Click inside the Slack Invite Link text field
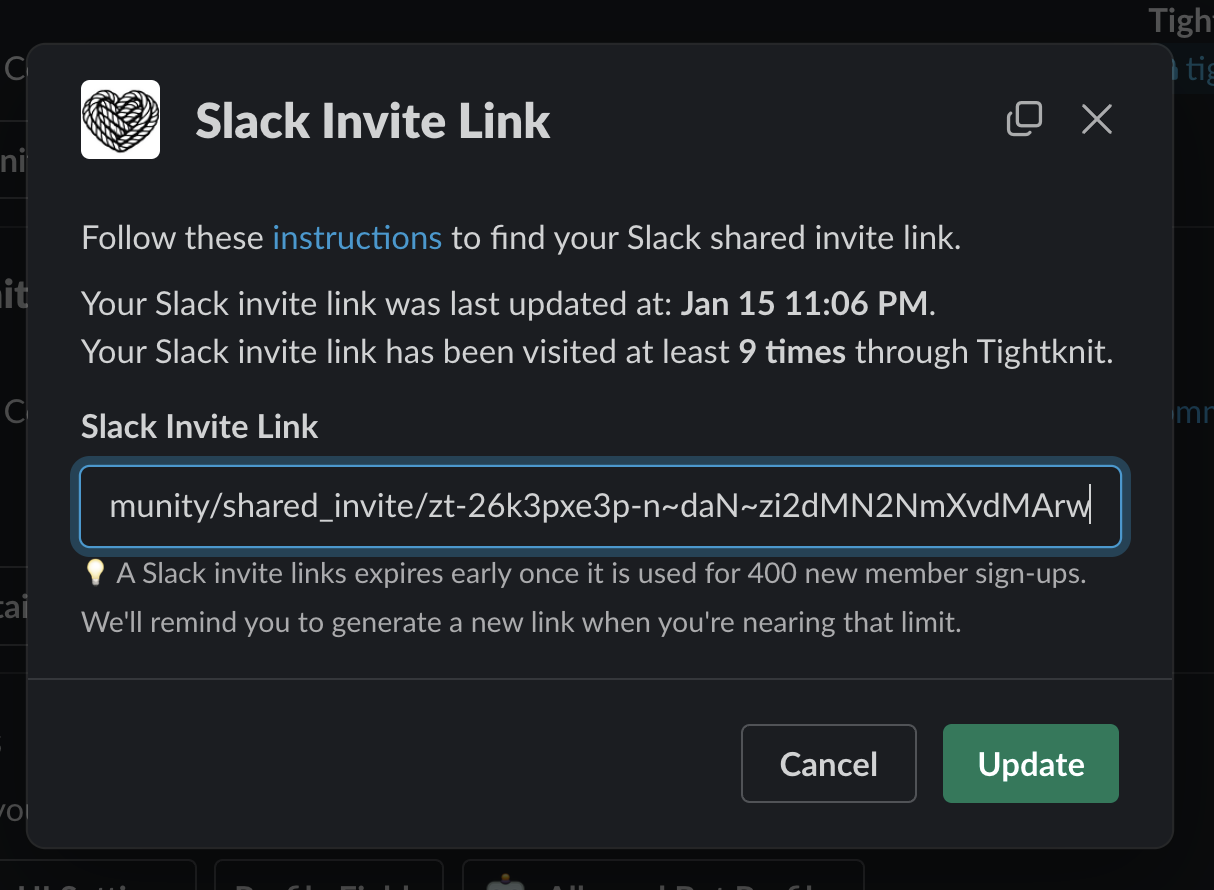The width and height of the screenshot is (1214, 890). pyautogui.click(x=600, y=506)
